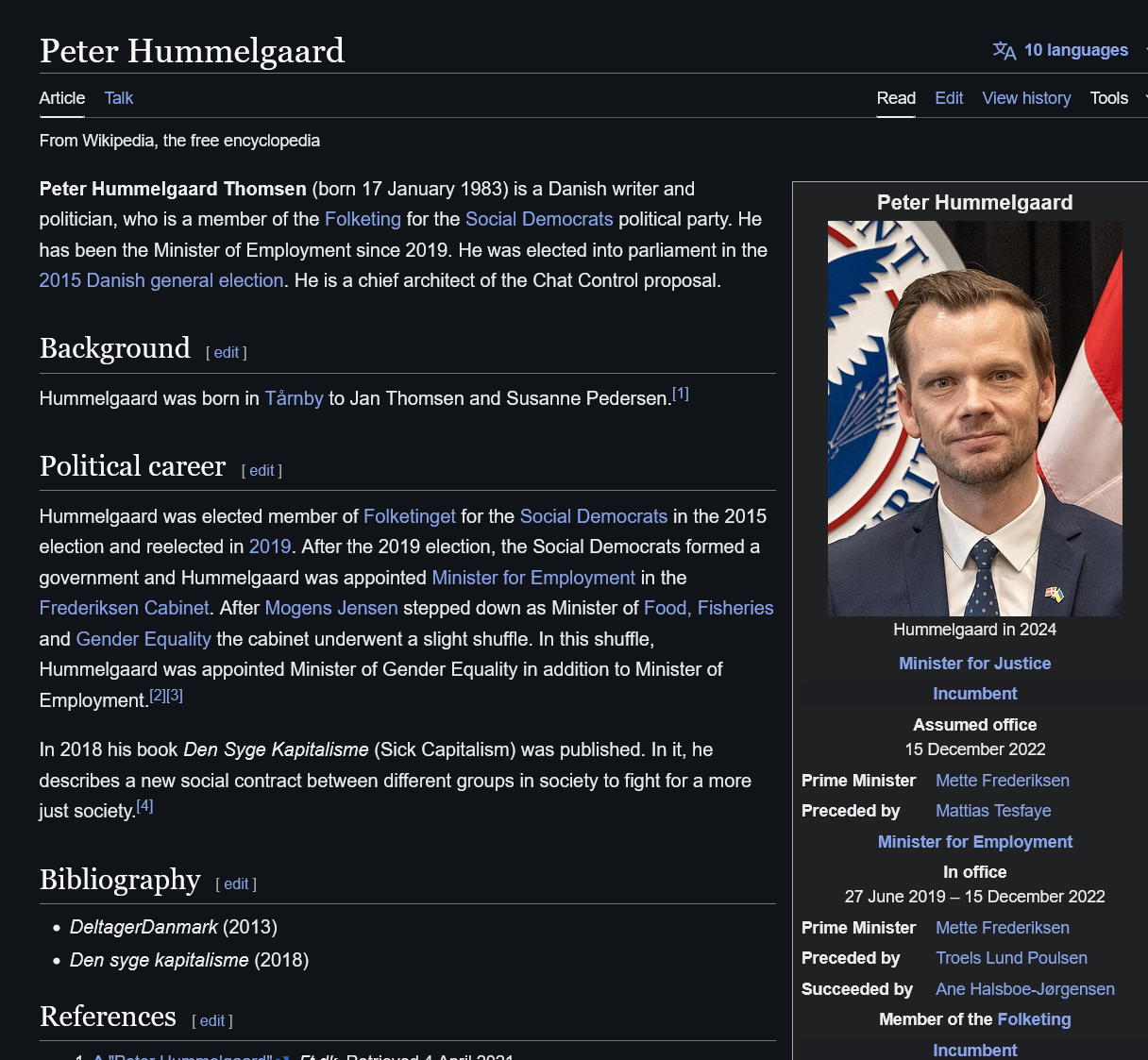The image size is (1148, 1060).
Task: Open the Tårnby link
Action: pos(294,398)
